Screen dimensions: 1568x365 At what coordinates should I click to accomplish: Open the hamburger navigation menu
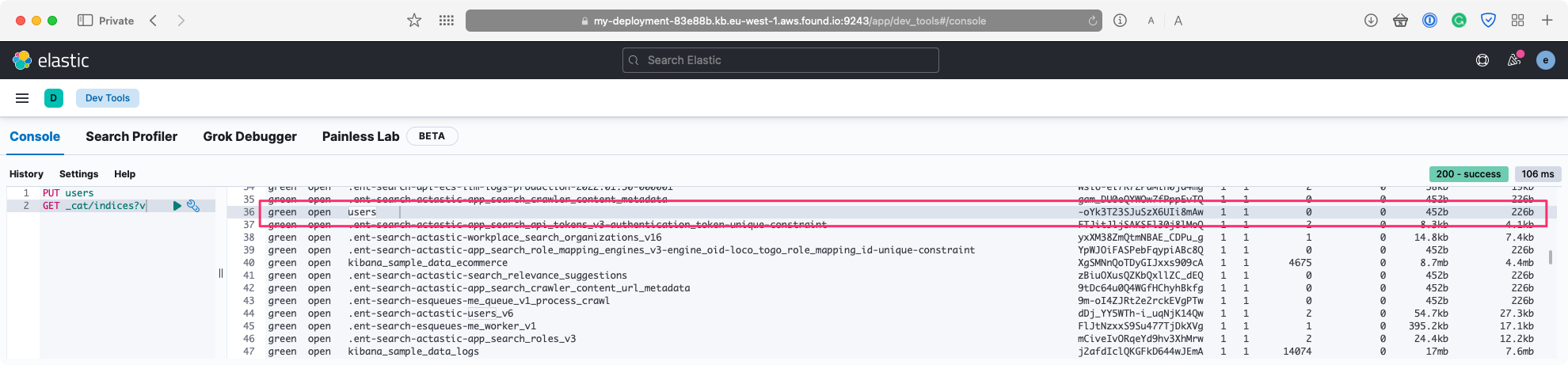point(22,98)
